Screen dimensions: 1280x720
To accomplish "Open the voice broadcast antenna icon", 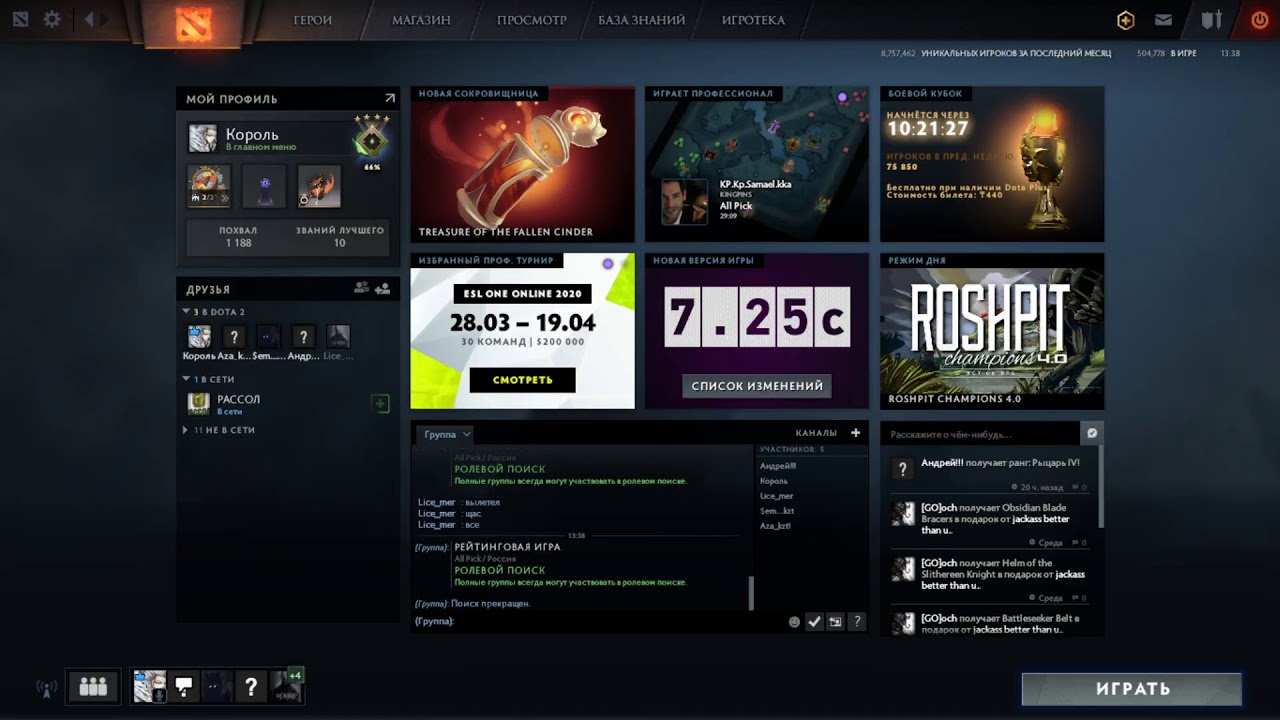I will (x=46, y=688).
